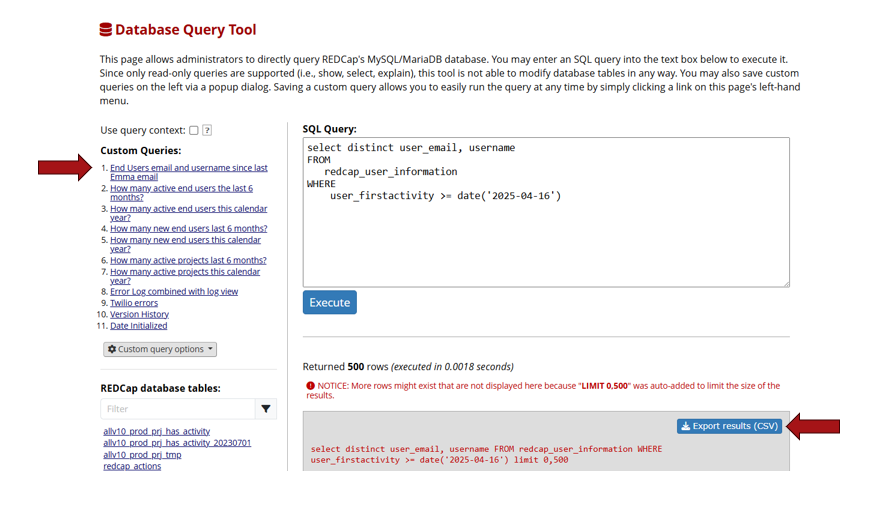
Task: Click the Execute button
Action: [x=330, y=302]
